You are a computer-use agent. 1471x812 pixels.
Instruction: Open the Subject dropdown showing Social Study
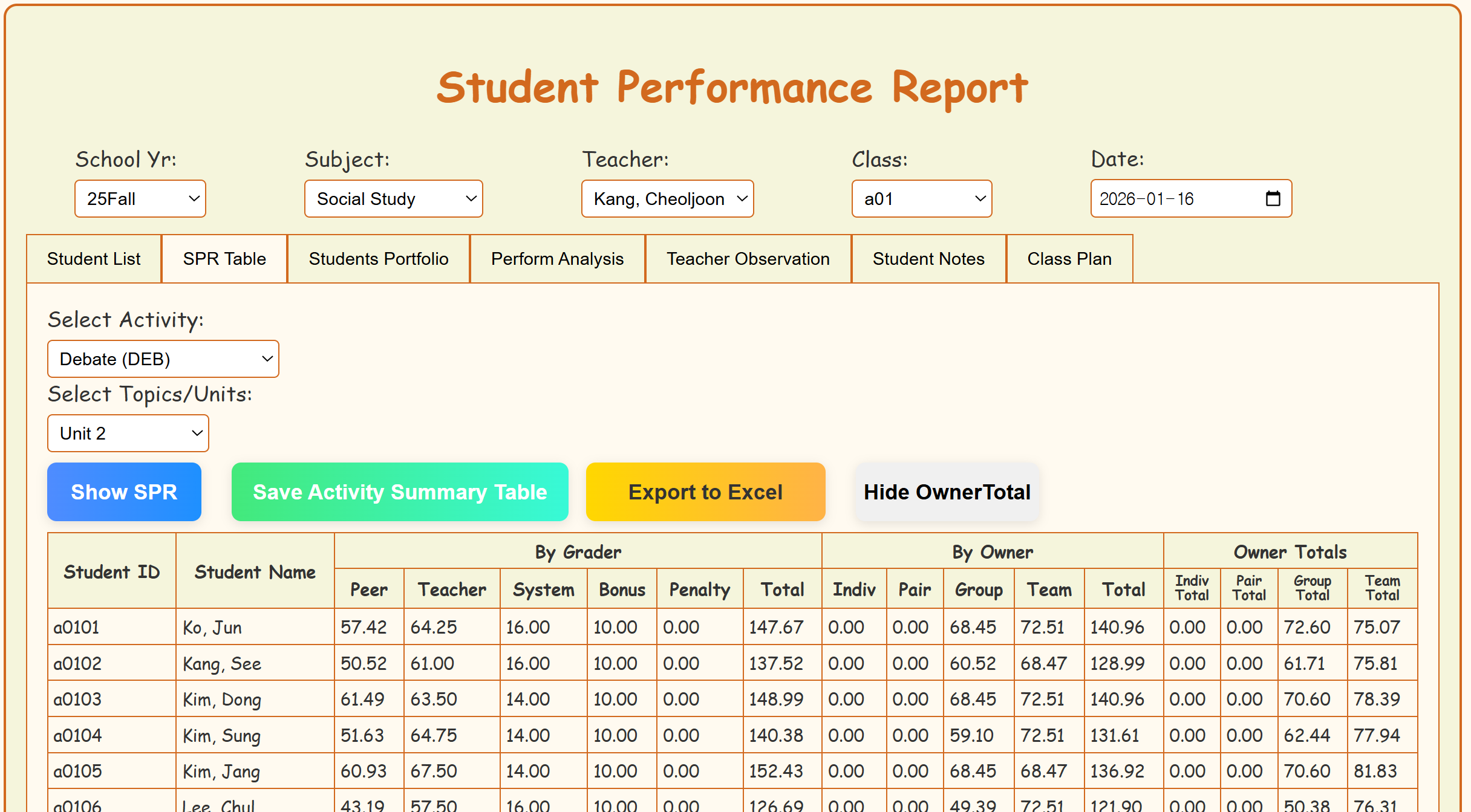(393, 198)
